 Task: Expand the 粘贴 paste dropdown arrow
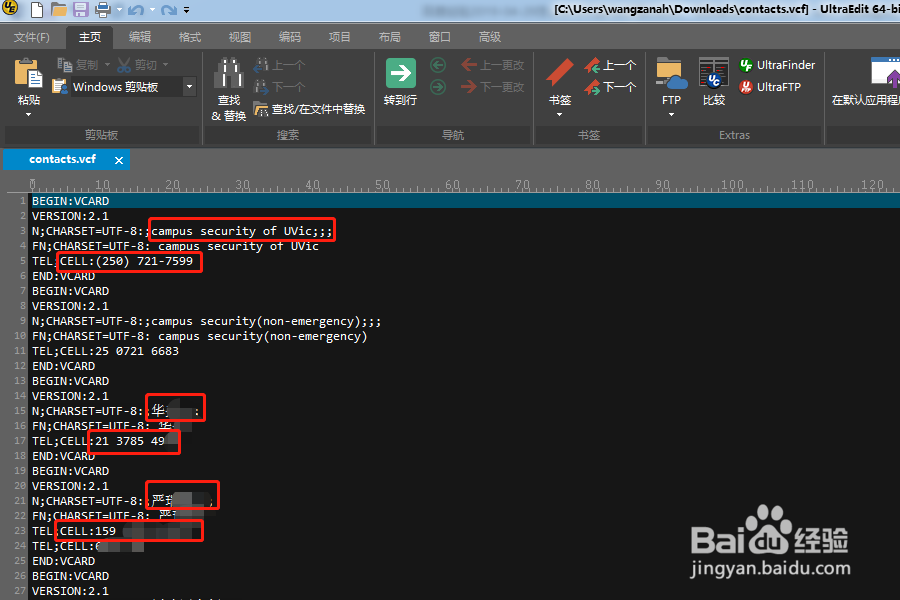pos(29,115)
